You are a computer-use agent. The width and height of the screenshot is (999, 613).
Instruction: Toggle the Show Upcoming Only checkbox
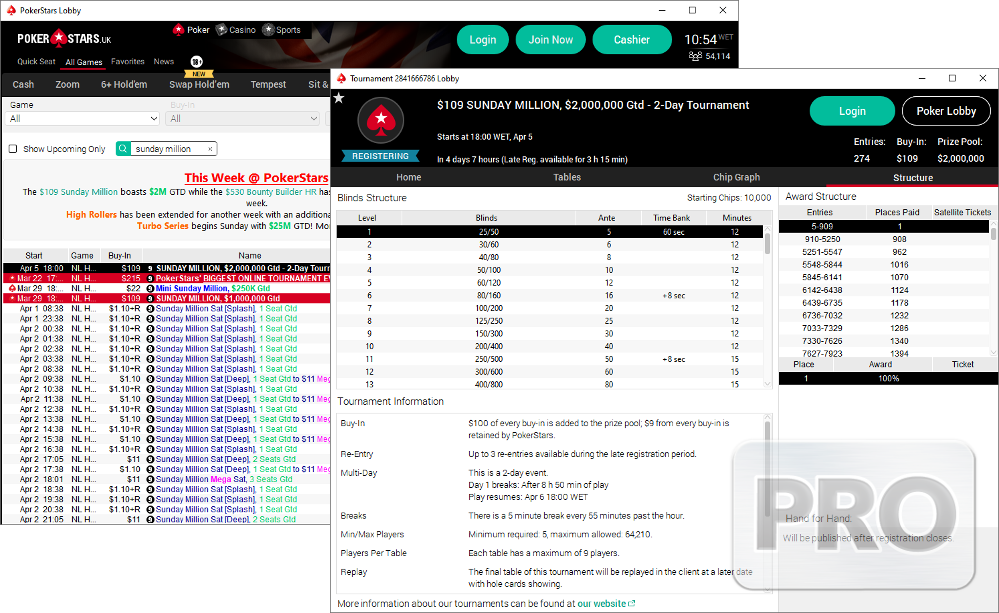point(13,148)
